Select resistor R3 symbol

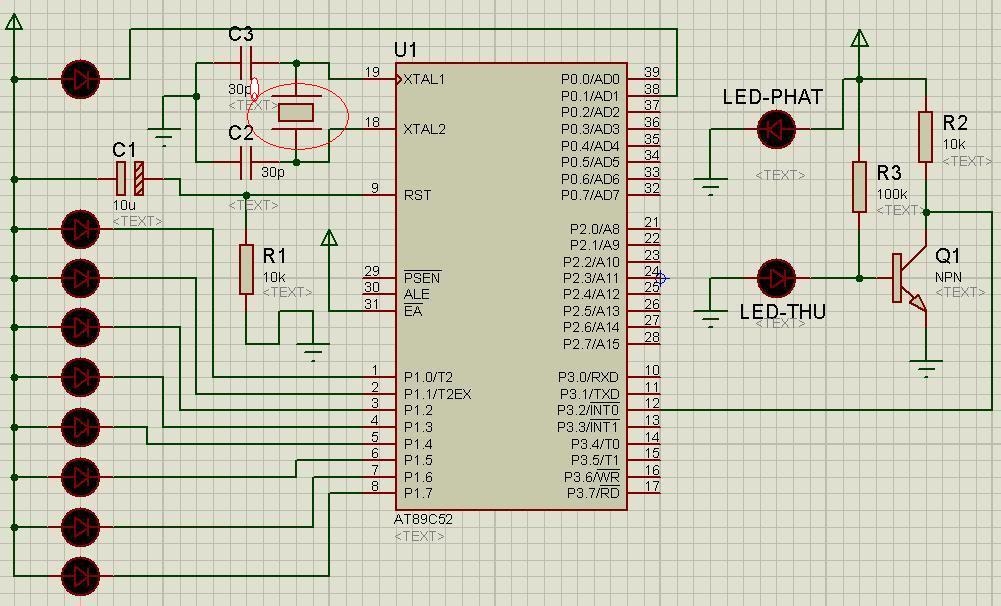point(859,186)
